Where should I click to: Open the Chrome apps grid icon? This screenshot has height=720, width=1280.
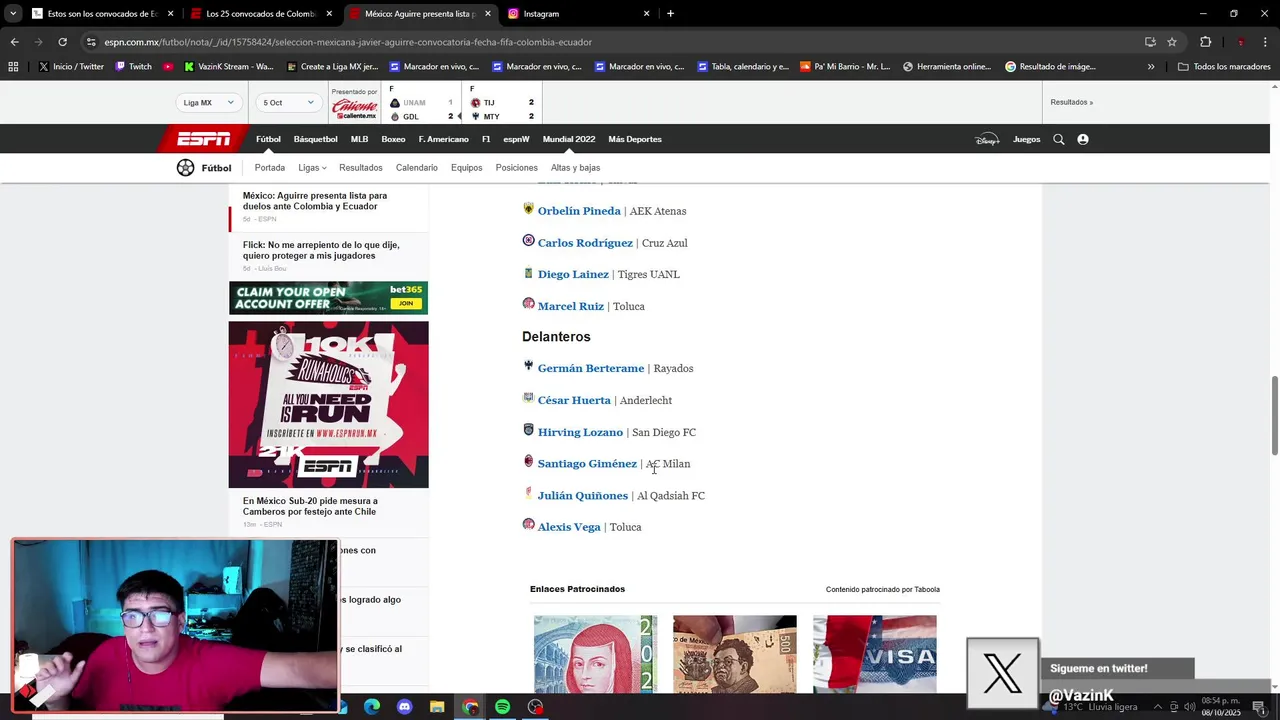point(13,67)
